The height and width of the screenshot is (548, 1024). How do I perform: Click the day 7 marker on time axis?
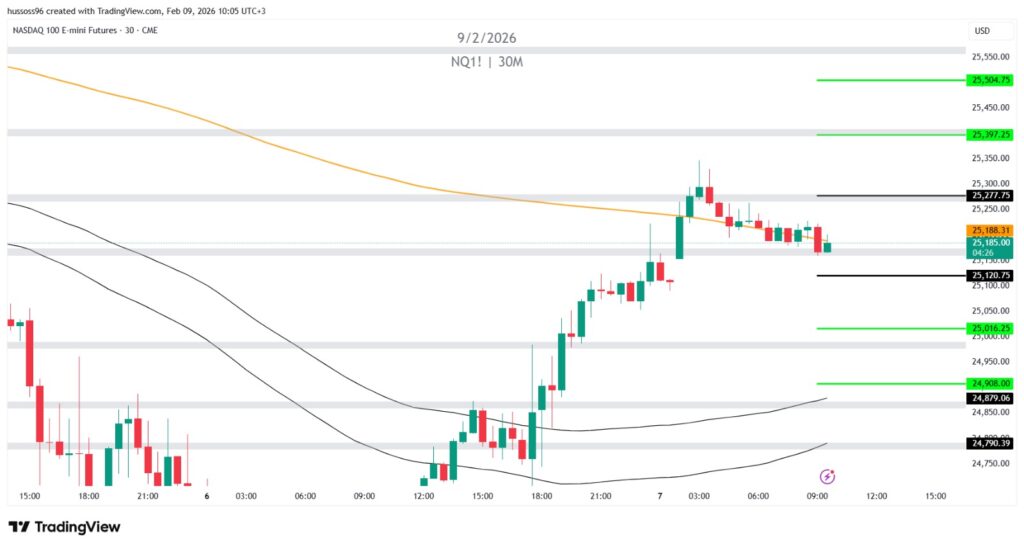coord(660,496)
